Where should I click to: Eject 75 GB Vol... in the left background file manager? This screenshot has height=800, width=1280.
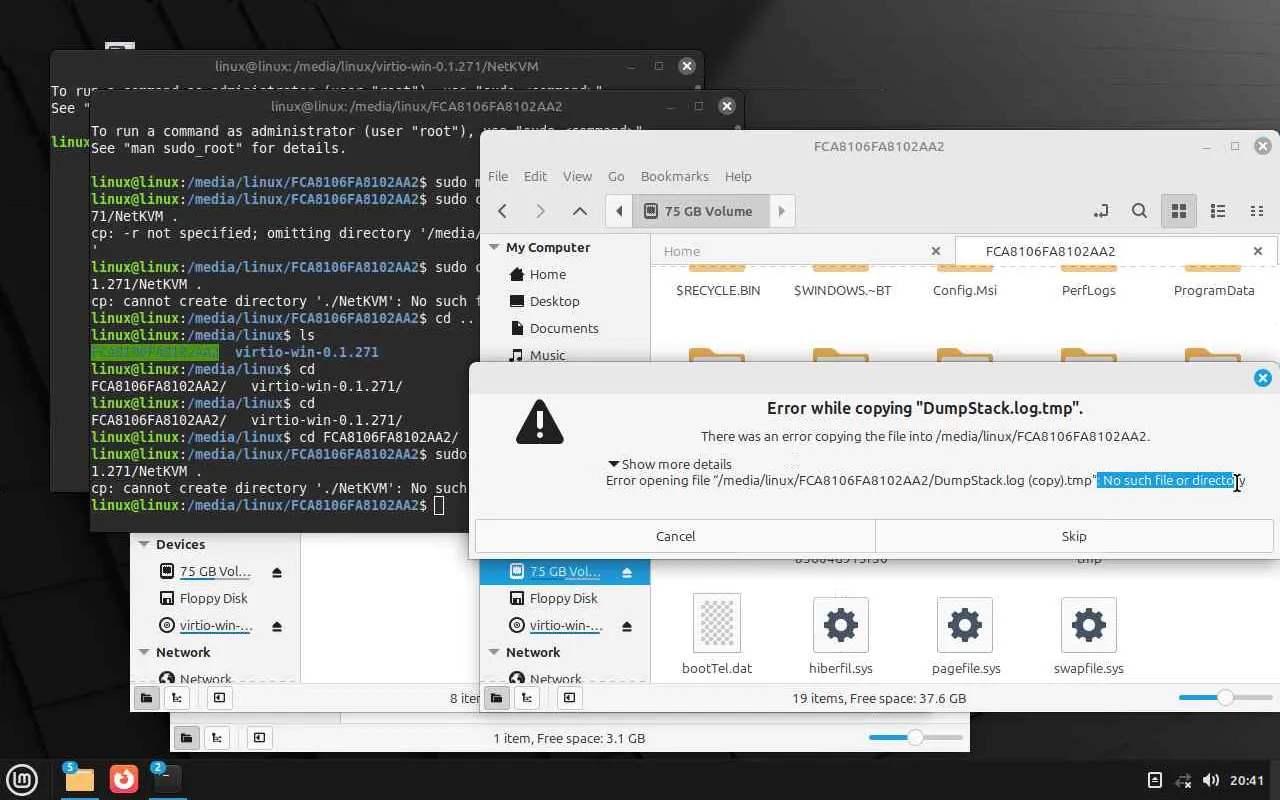[277, 572]
